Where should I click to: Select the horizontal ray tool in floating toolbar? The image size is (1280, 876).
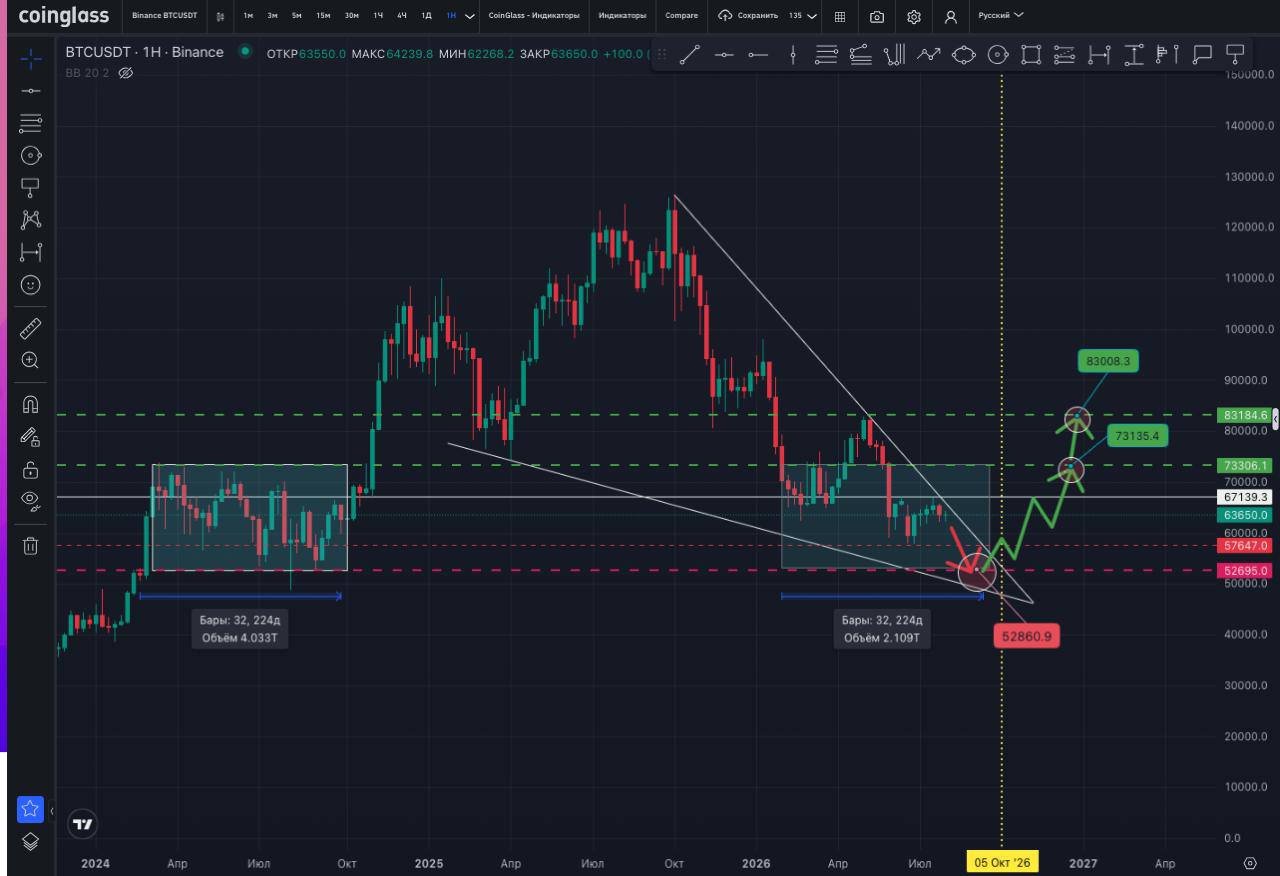click(758, 56)
